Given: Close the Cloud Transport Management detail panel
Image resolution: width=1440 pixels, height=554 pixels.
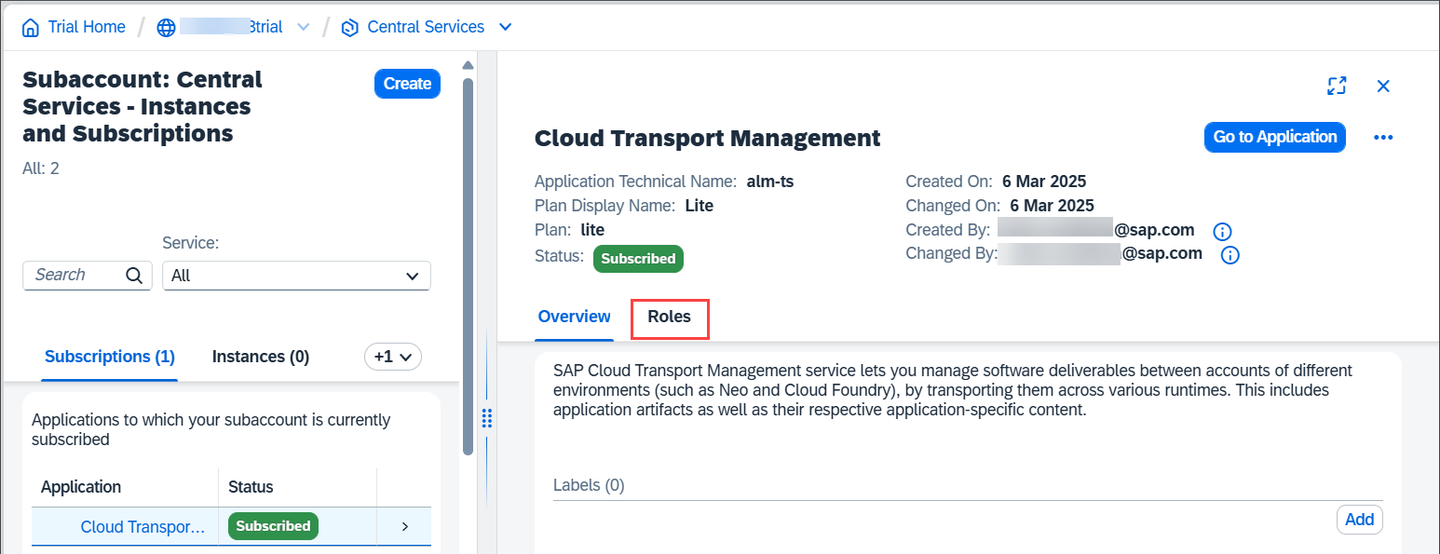Looking at the screenshot, I should point(1383,87).
